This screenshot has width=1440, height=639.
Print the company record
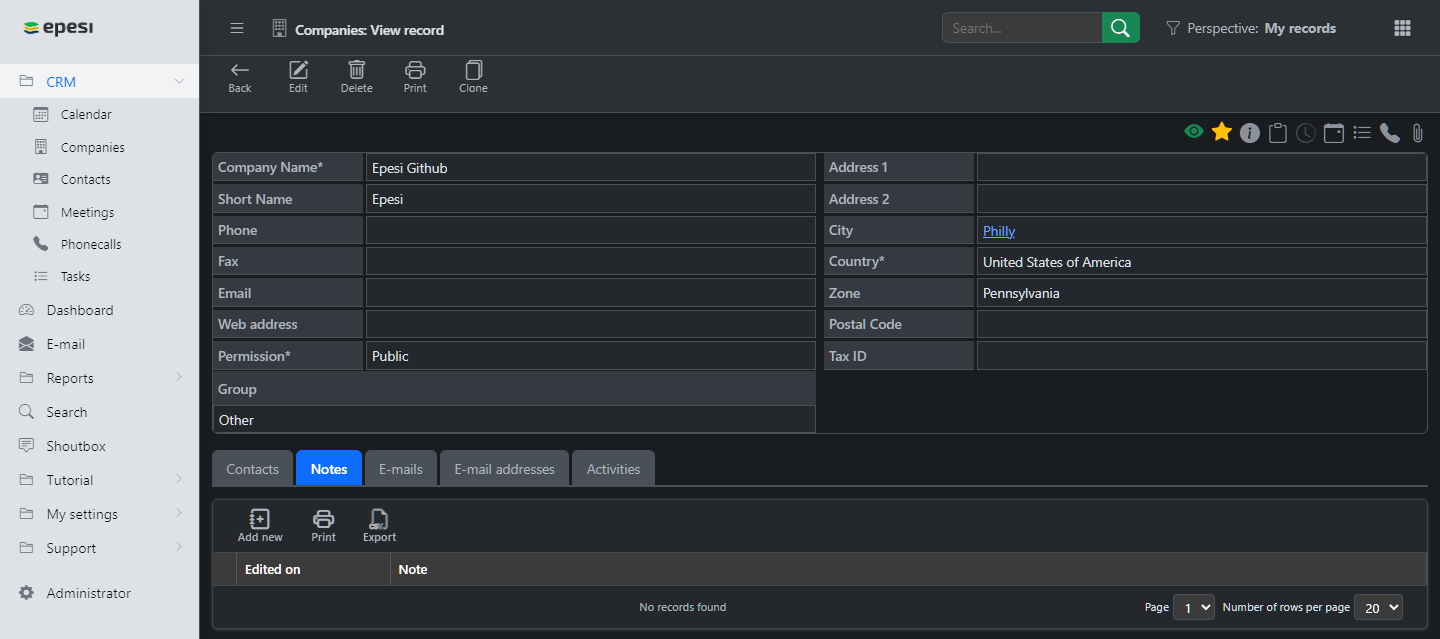coord(415,77)
